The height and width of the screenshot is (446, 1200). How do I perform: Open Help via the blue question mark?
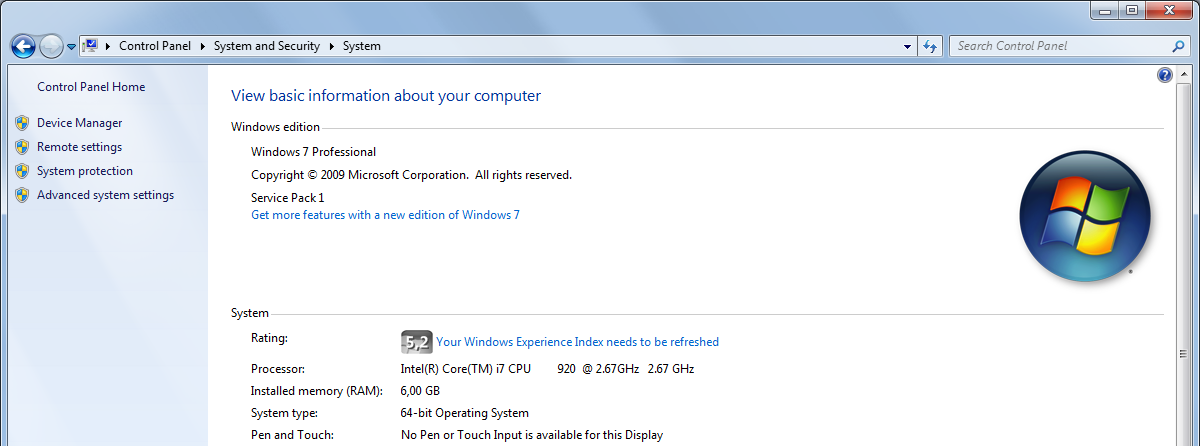[1164, 75]
